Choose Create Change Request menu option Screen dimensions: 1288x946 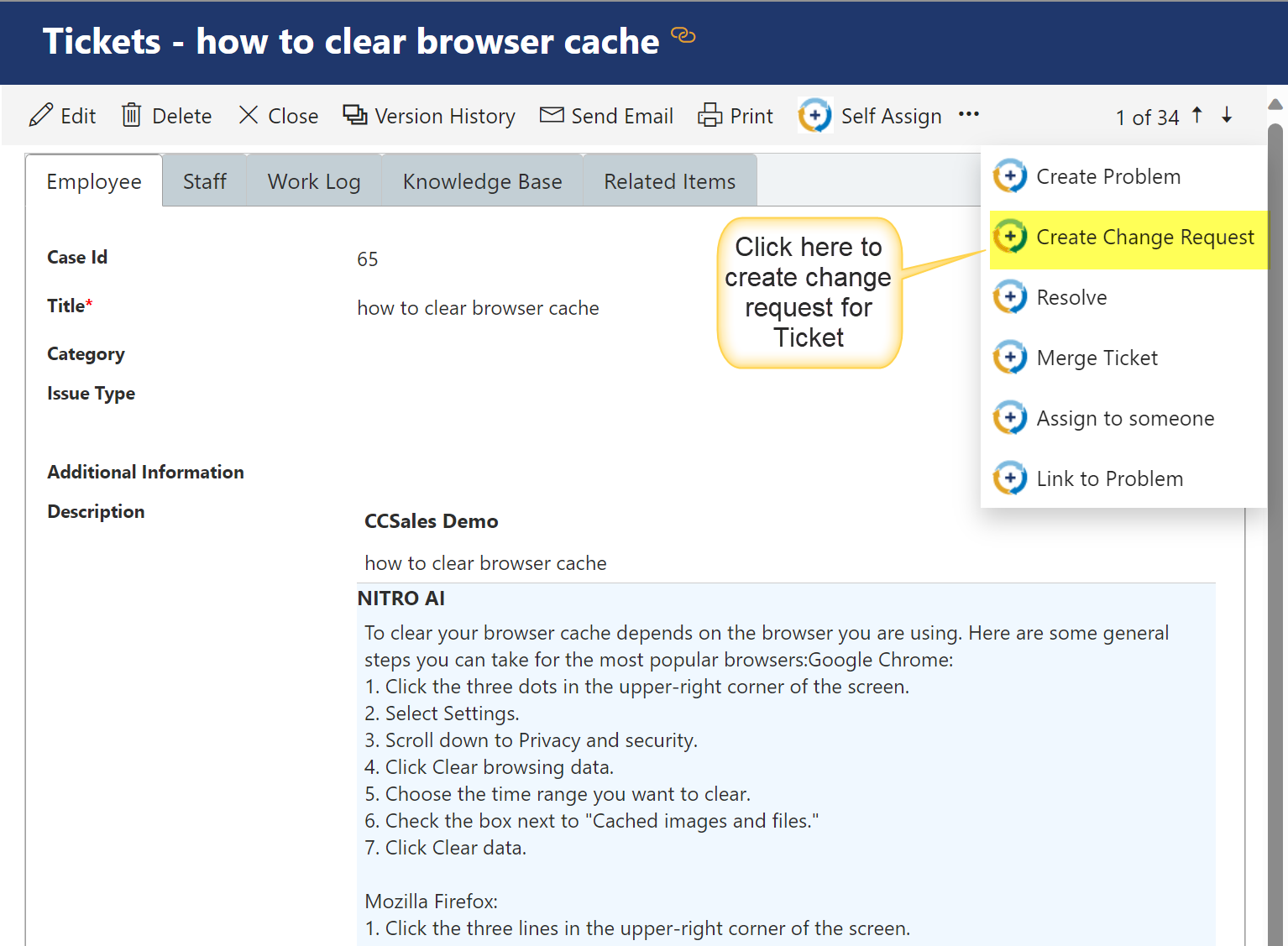1144,238
